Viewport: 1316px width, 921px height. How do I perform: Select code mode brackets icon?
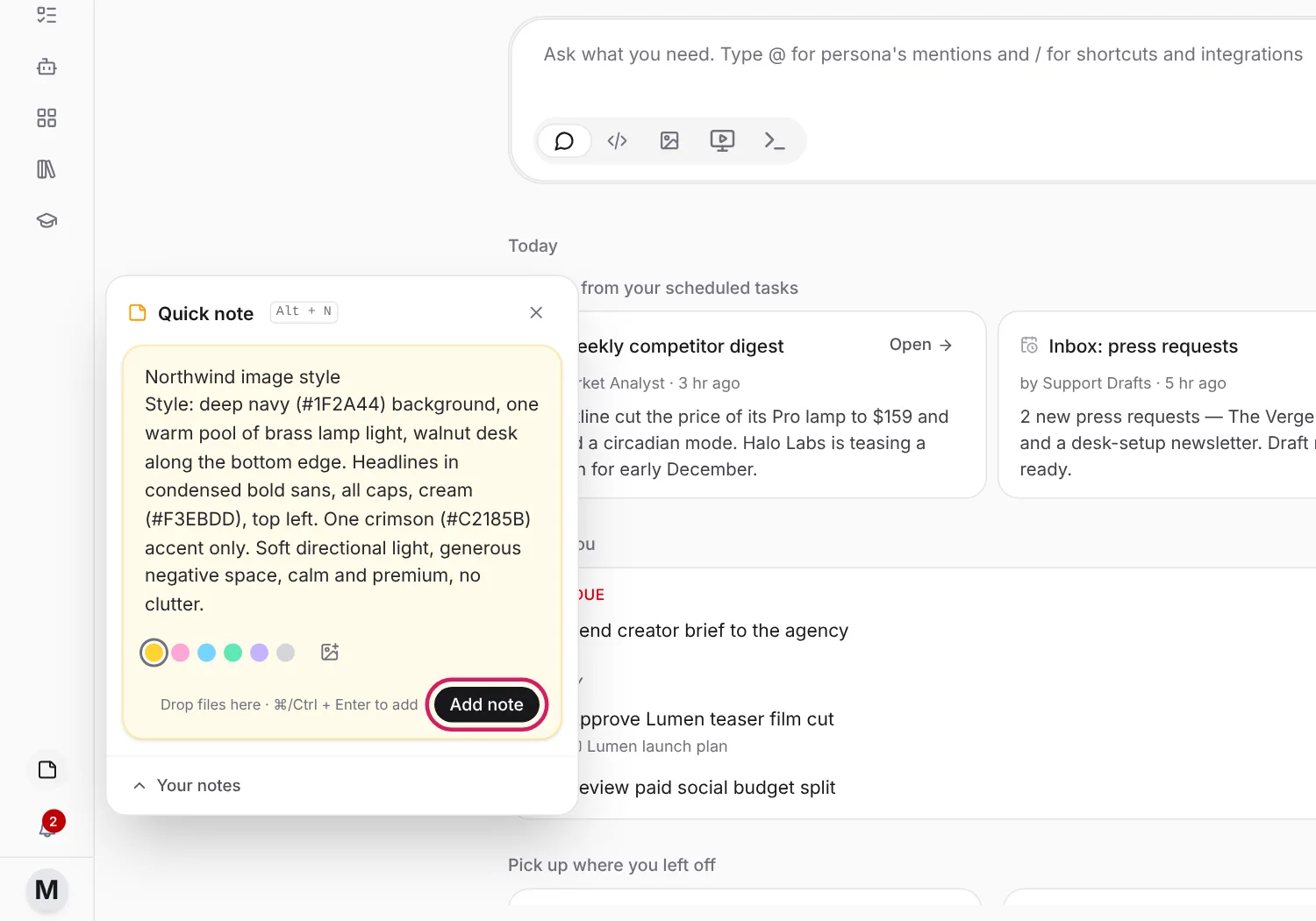click(x=617, y=141)
